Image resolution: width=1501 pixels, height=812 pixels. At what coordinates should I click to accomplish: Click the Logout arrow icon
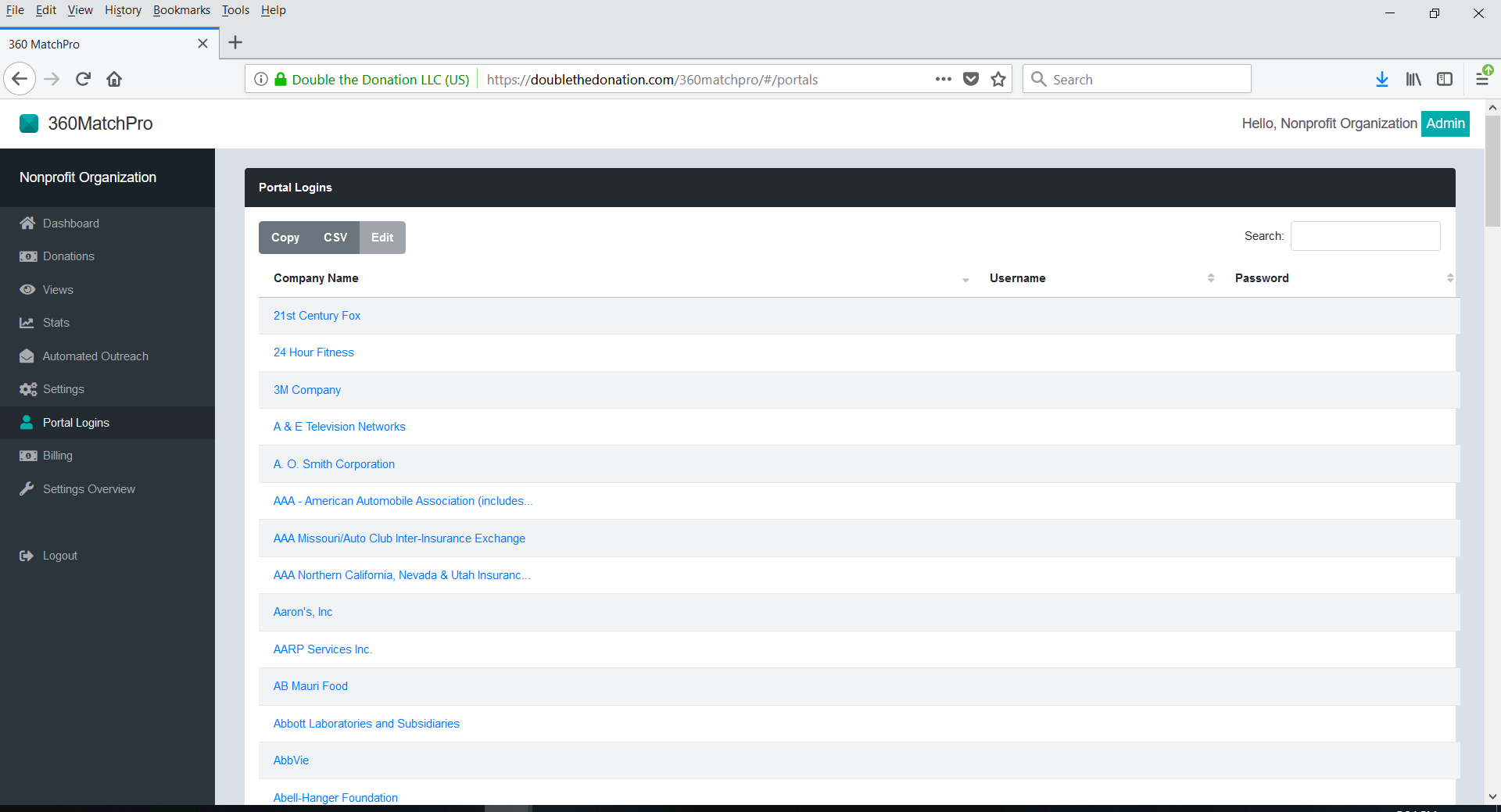(x=27, y=556)
